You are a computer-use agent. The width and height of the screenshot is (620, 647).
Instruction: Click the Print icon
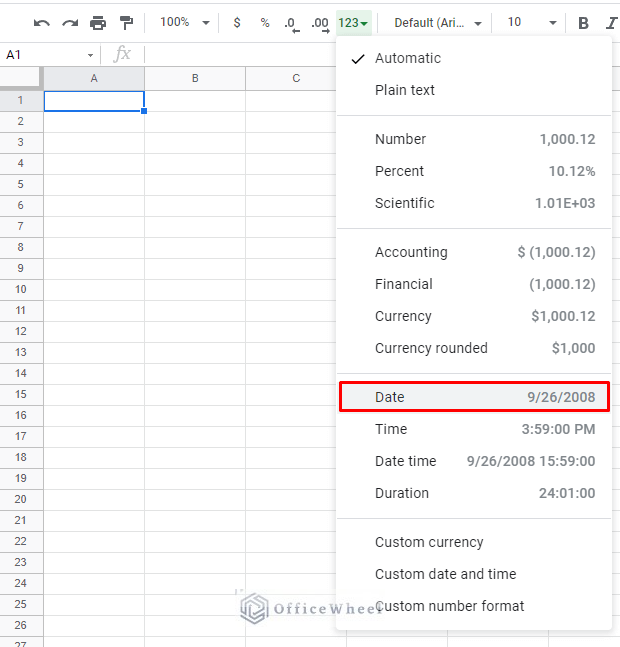click(98, 23)
